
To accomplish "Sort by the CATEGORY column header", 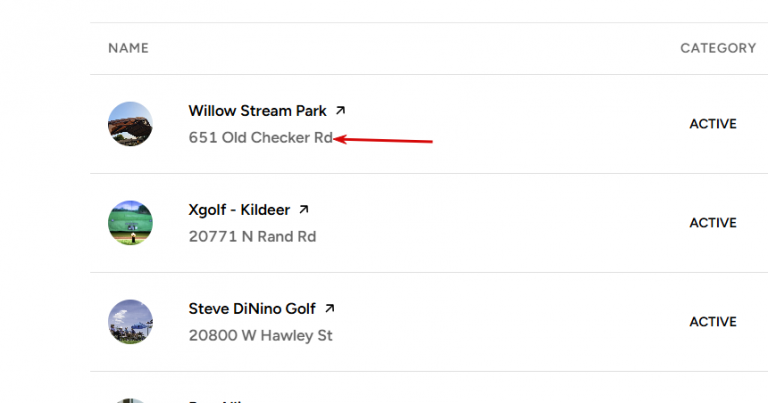I will click(718, 48).
